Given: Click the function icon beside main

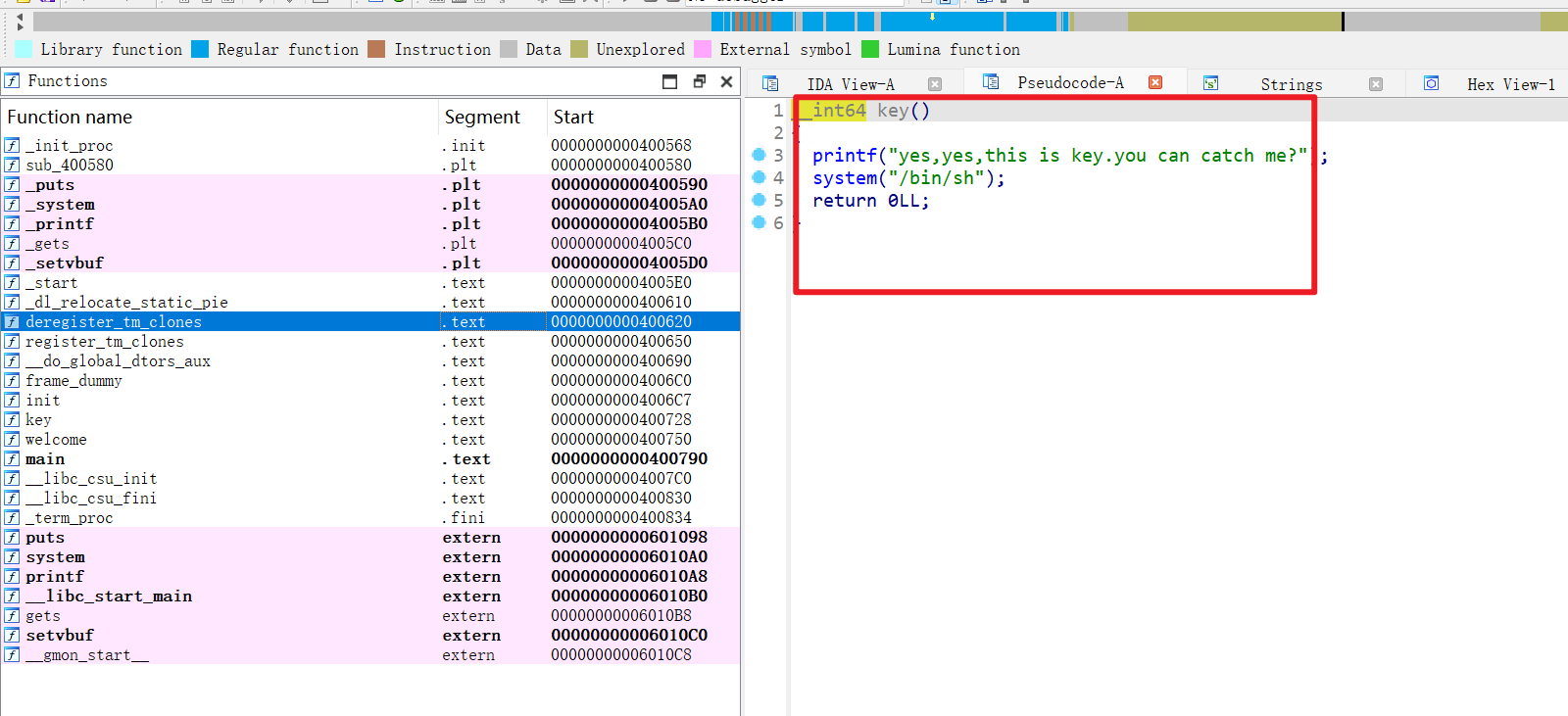Looking at the screenshot, I should point(12,458).
